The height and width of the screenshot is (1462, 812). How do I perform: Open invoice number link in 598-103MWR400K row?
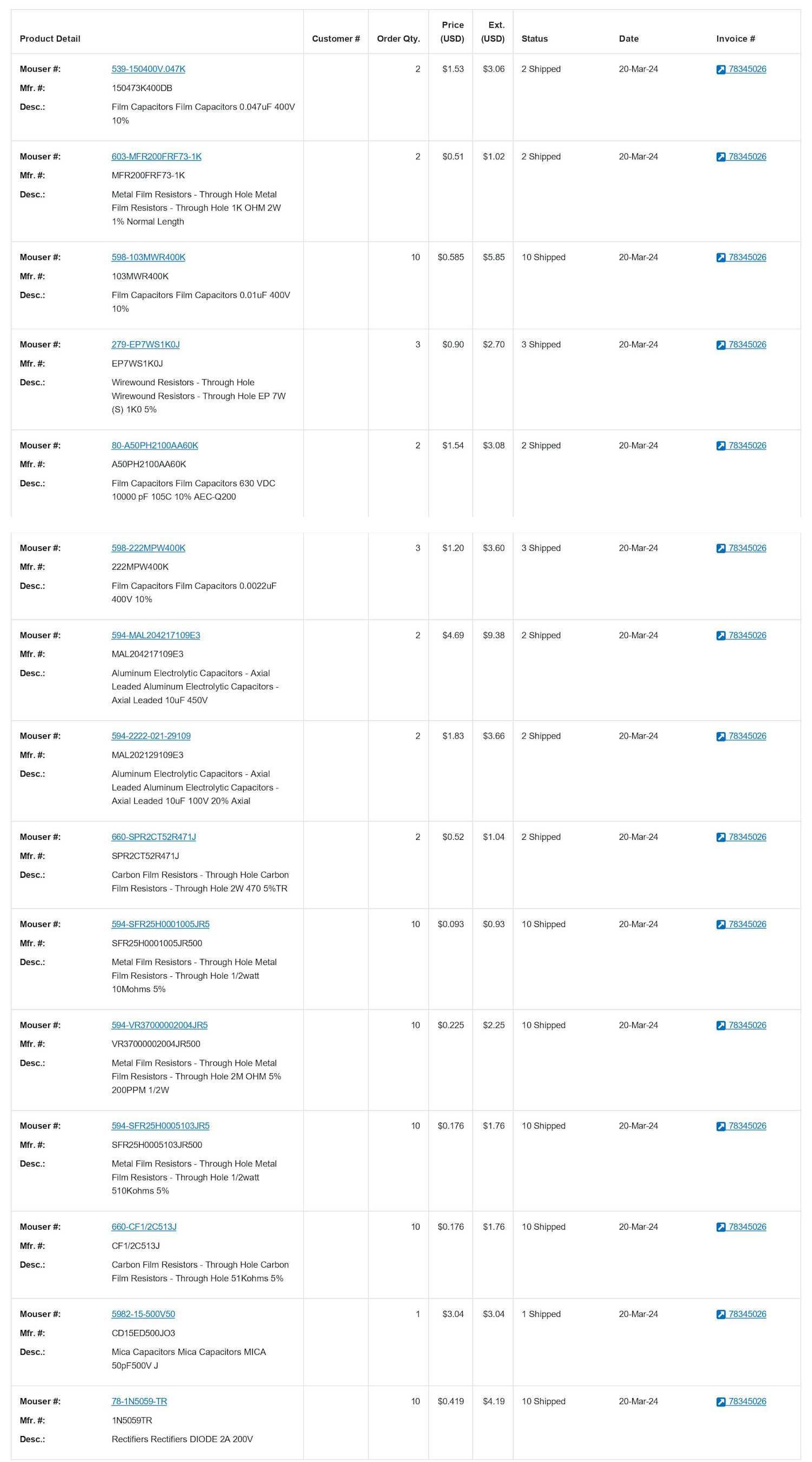pyautogui.click(x=746, y=257)
